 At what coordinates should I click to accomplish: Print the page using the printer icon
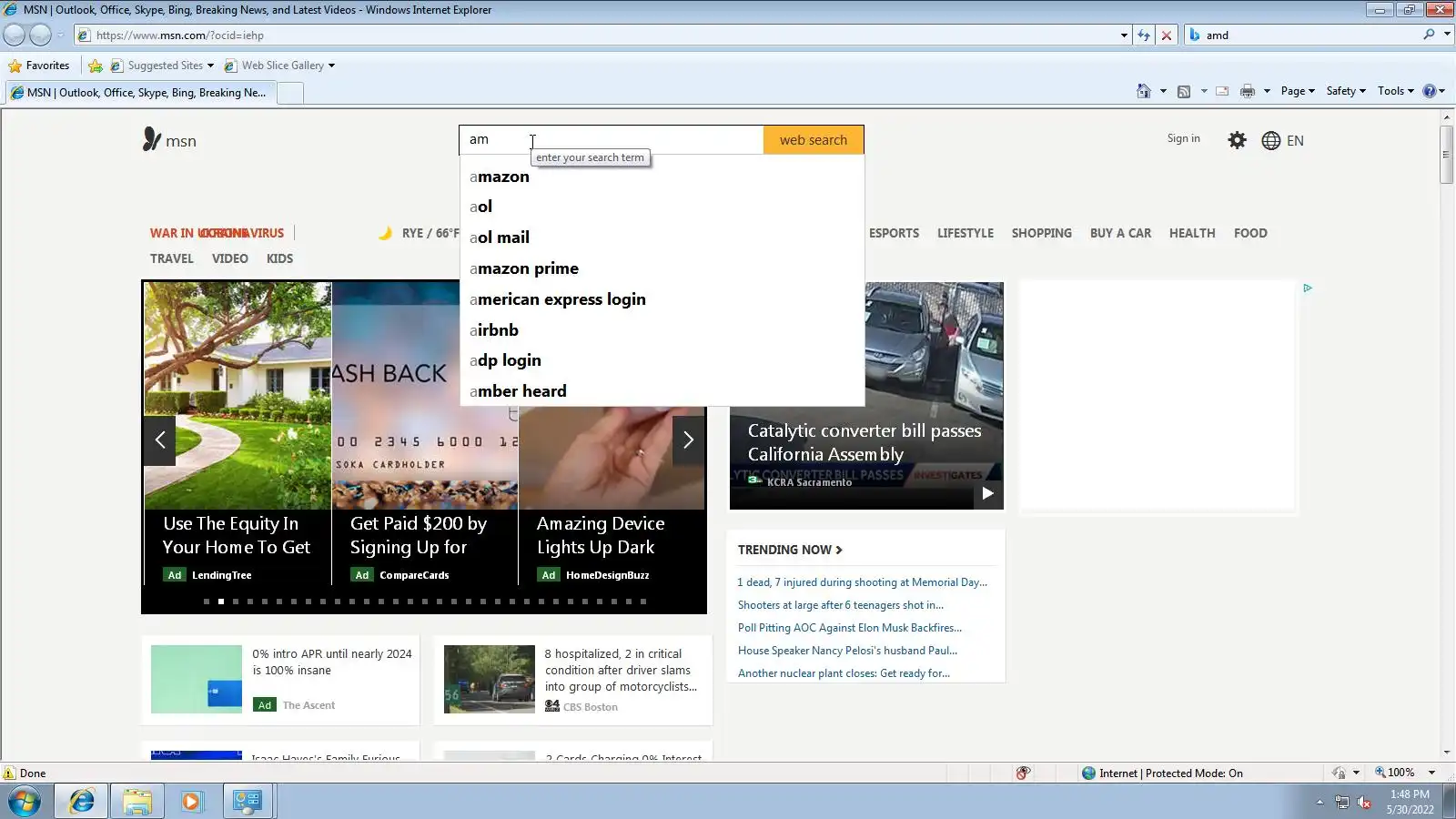pos(1248,91)
